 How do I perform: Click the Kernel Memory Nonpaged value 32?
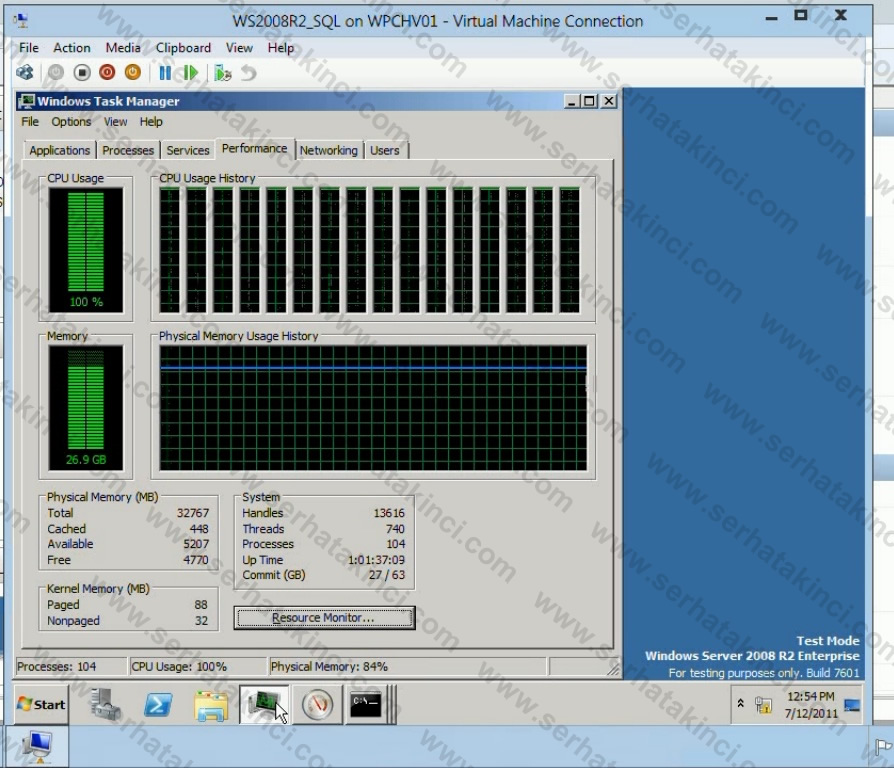point(201,620)
